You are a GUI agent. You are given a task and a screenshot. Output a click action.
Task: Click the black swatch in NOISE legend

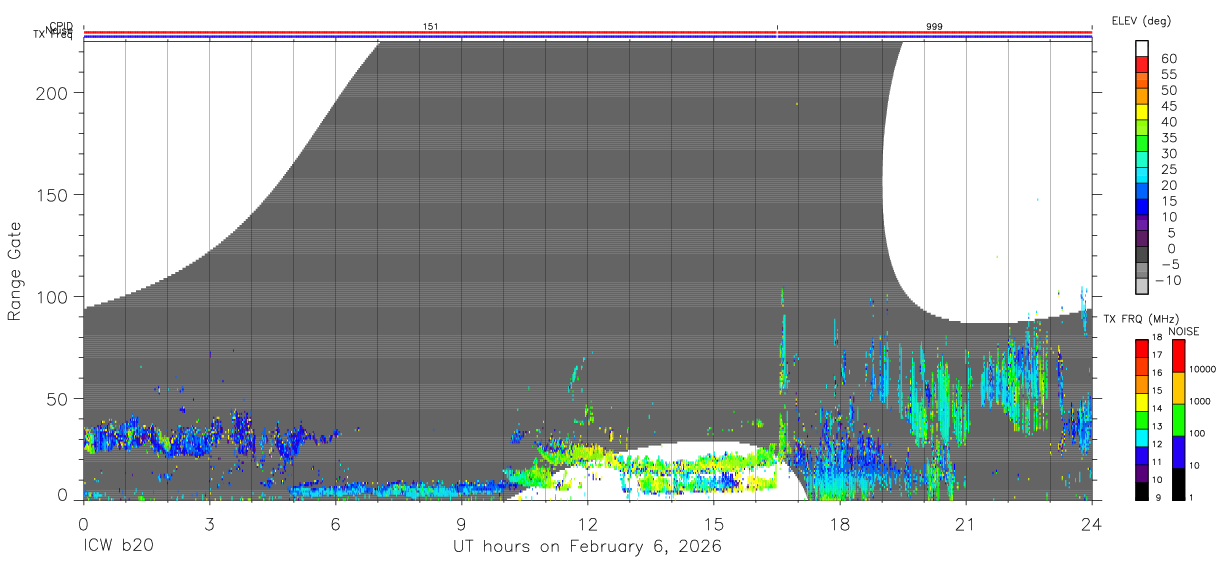[1178, 482]
